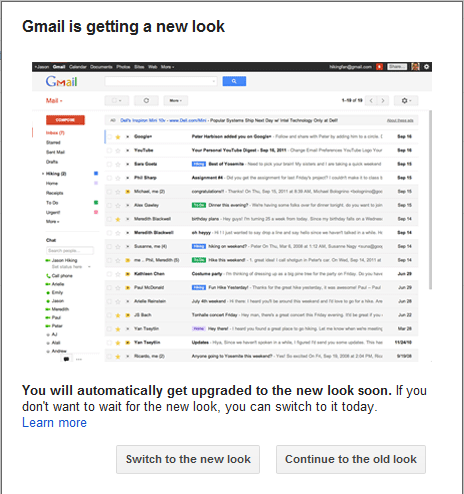Tick the checkbox on the YouTube email row
Screen dimensions: 464x494
[x=109, y=150]
